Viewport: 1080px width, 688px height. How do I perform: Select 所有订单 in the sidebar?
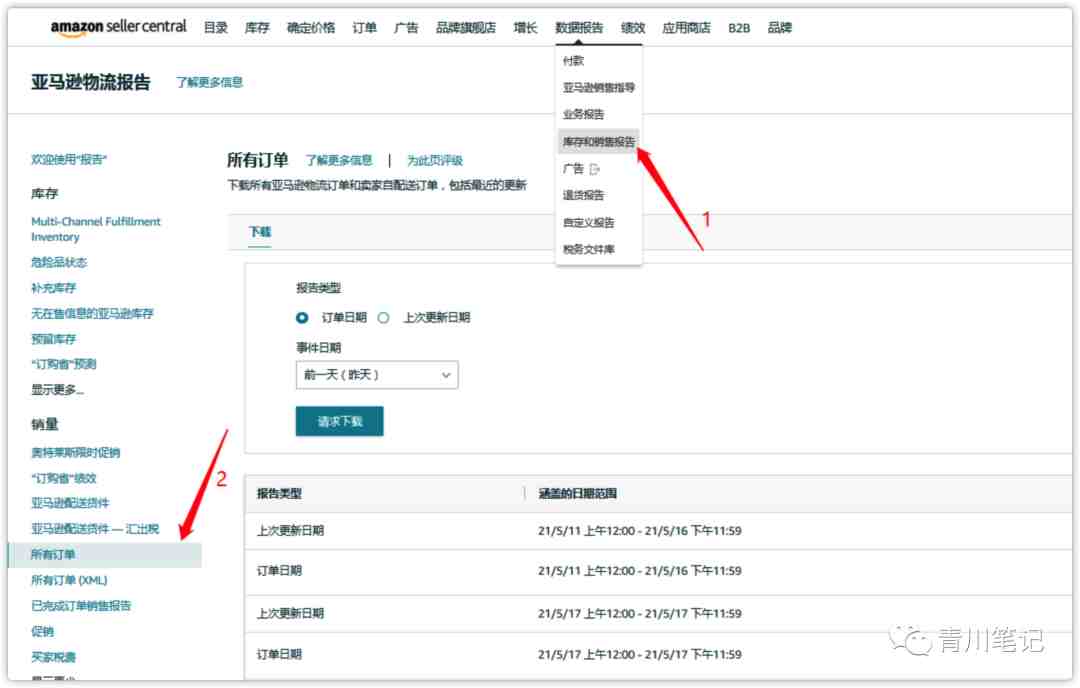pos(105,555)
